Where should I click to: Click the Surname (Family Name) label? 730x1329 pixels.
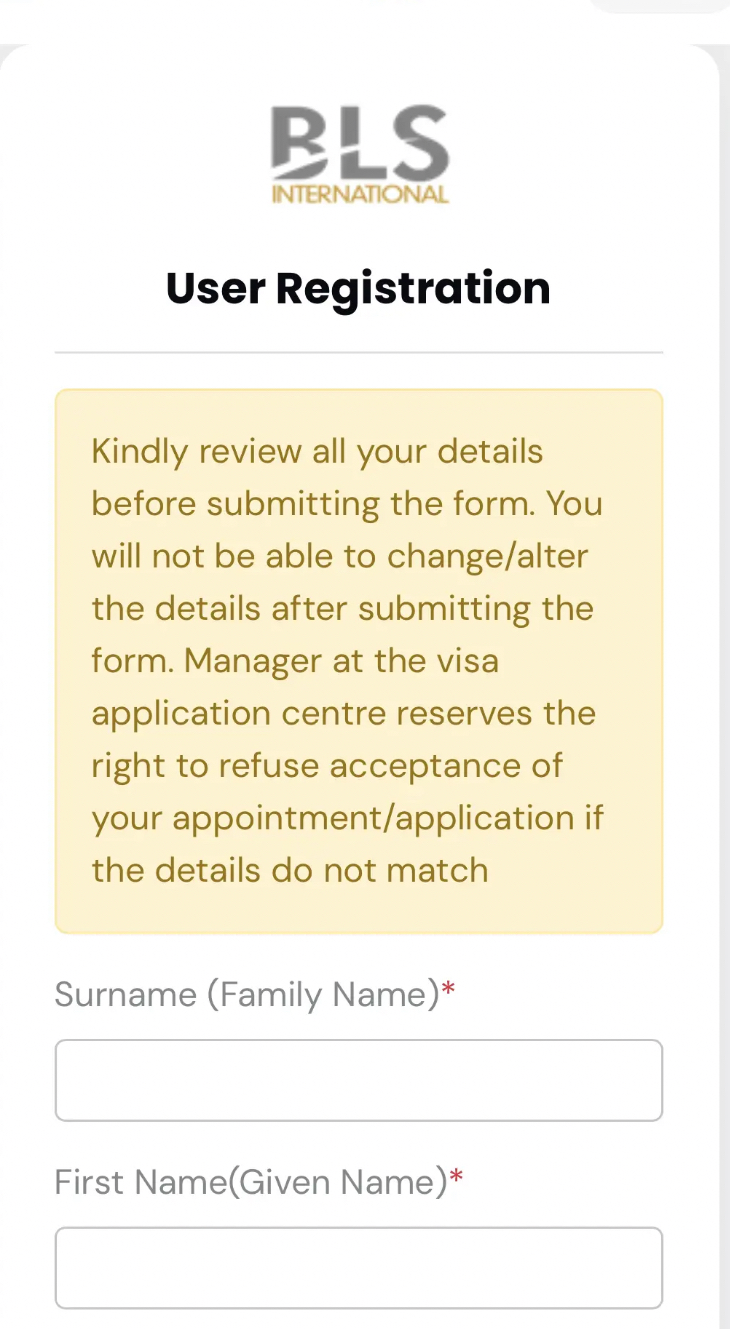pyautogui.click(x=247, y=994)
